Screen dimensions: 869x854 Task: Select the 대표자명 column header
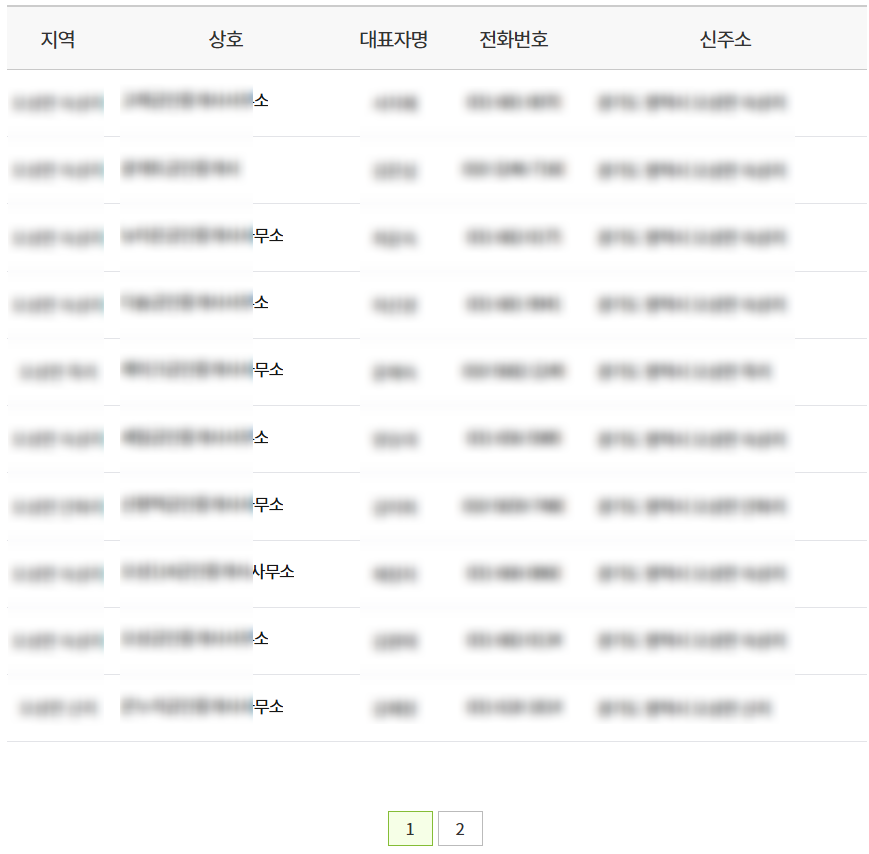[x=394, y=39]
